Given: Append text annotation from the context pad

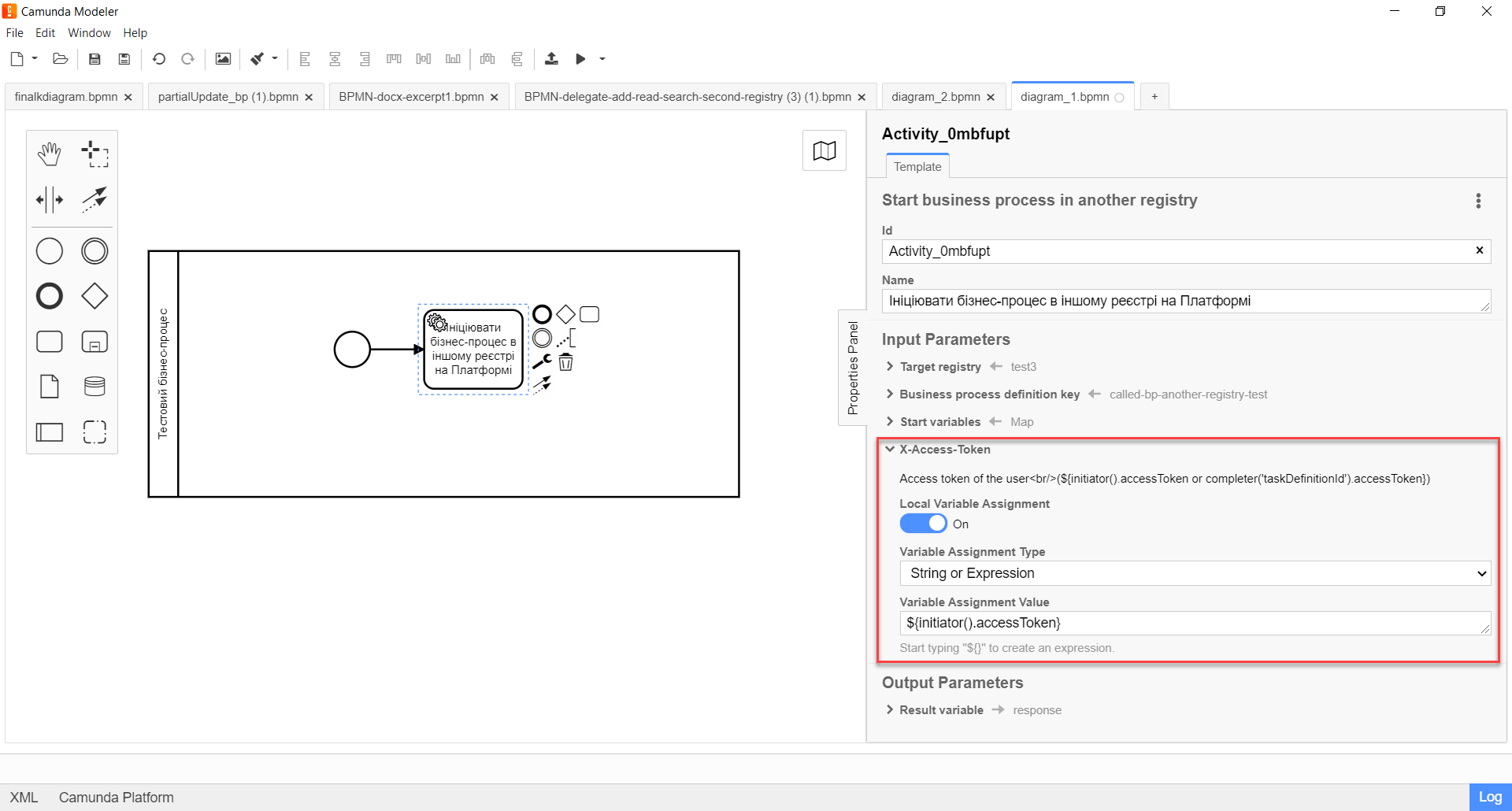Looking at the screenshot, I should [565, 339].
